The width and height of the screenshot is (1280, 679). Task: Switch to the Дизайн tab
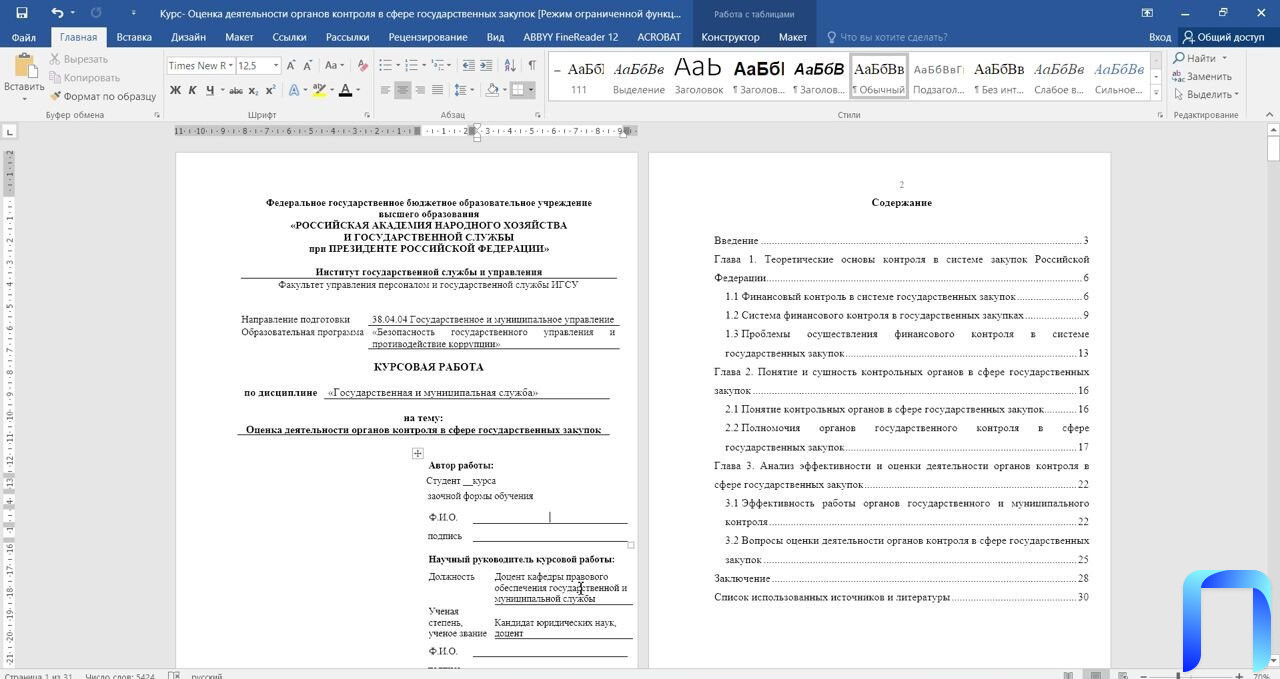click(188, 37)
